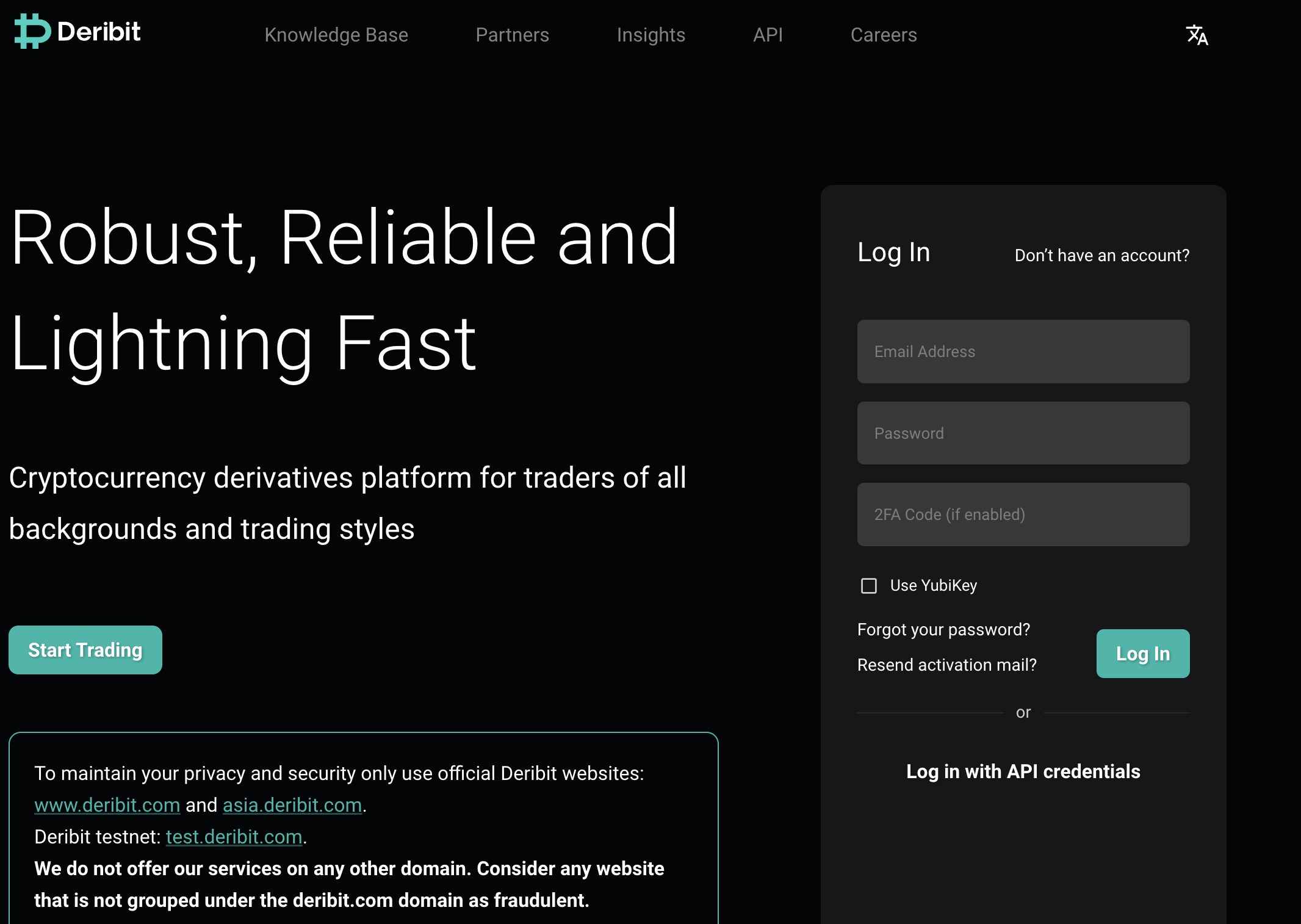Click the 'Log In' panel heading
Screen dimensions: 1301x924
pos(893,253)
